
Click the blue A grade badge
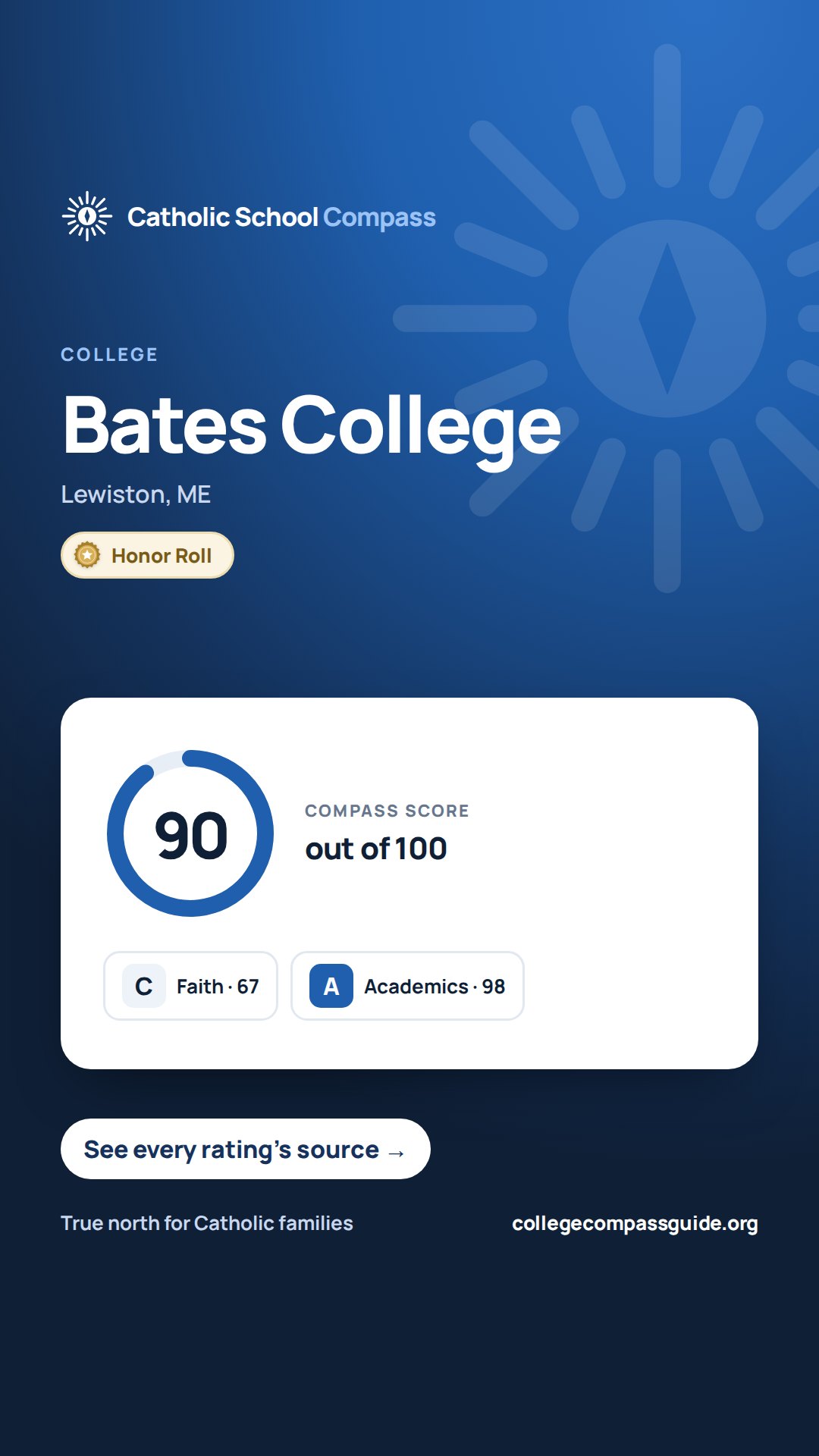331,986
